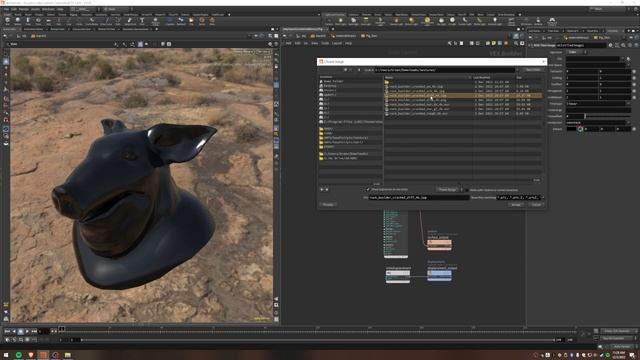Select the Spiral shelf tool

202,20
